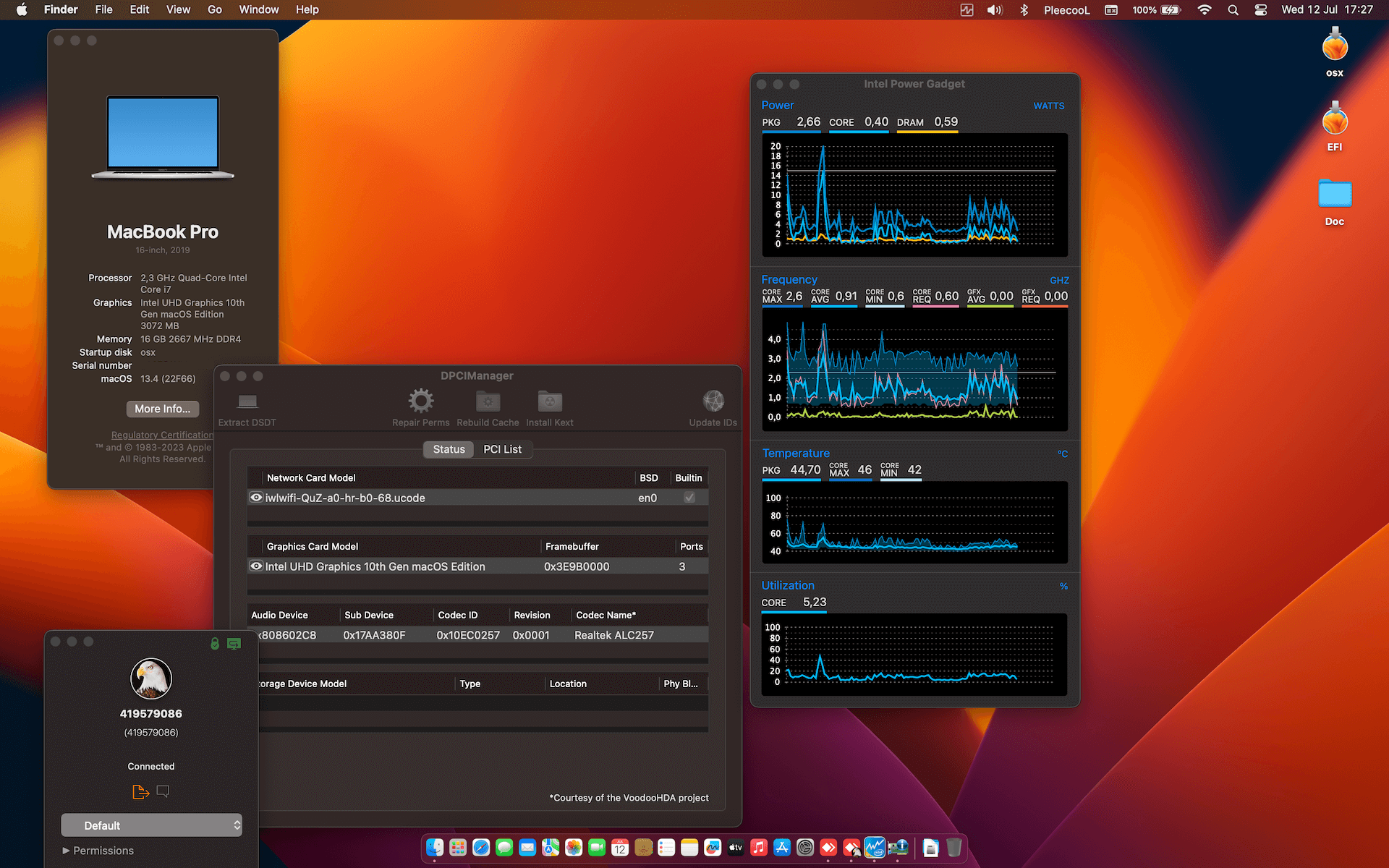Click the Repair Perms icon in DPCIManager
1389x868 pixels.
[x=420, y=401]
